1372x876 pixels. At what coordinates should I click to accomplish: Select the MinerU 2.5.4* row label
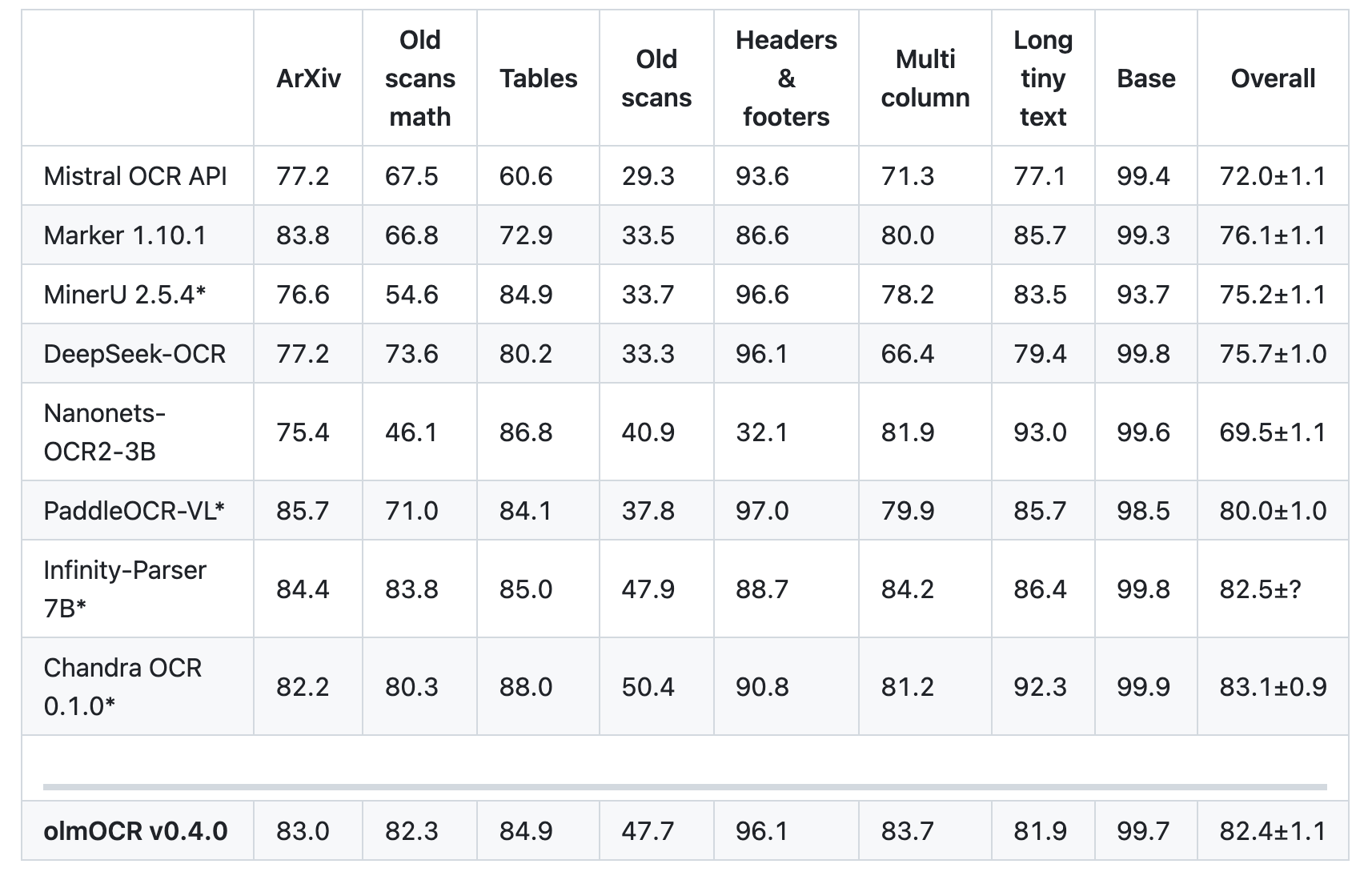coord(125,295)
